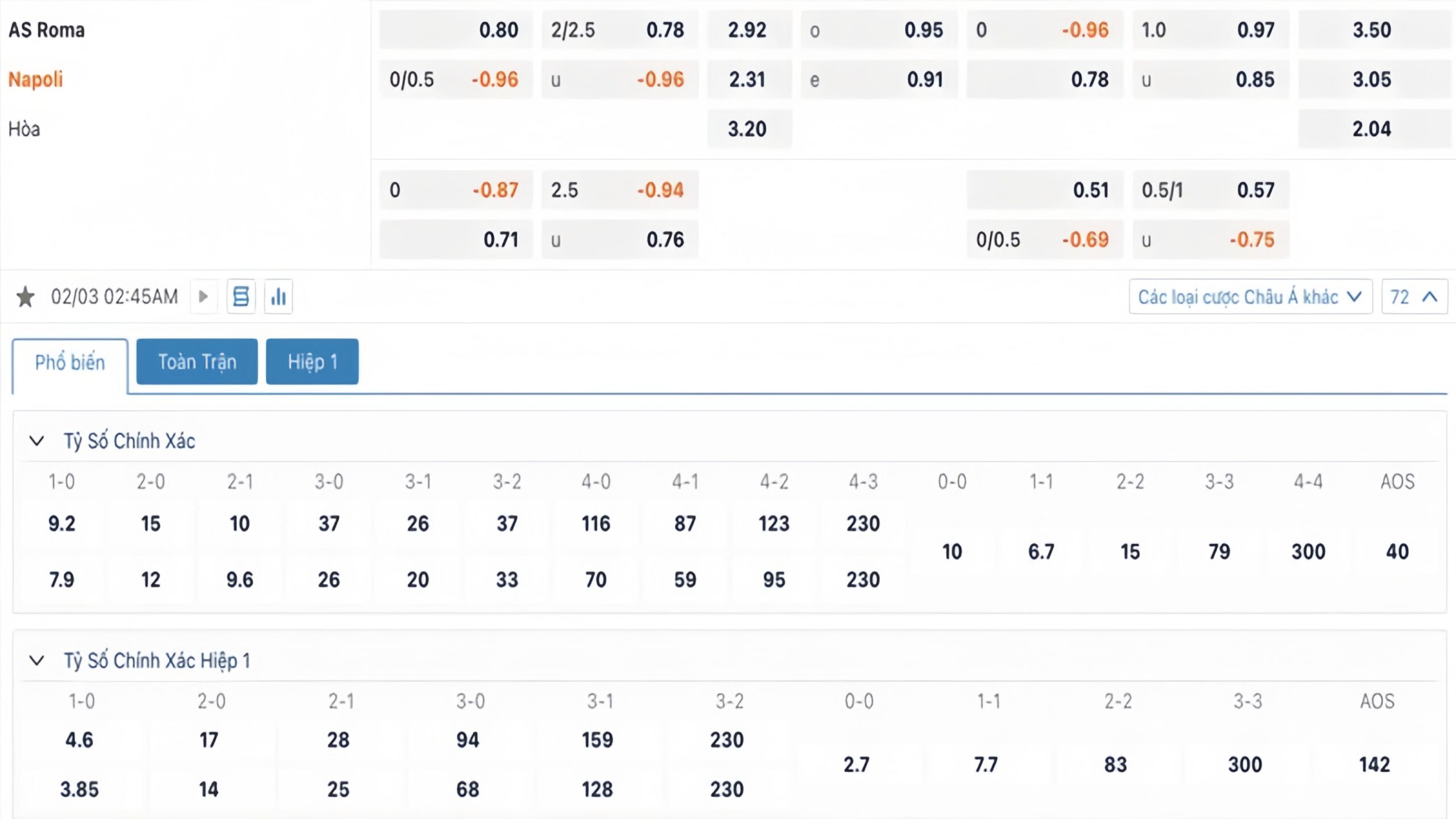This screenshot has width=1456, height=819.
Task: Click the Napoli team name
Action: (36, 80)
